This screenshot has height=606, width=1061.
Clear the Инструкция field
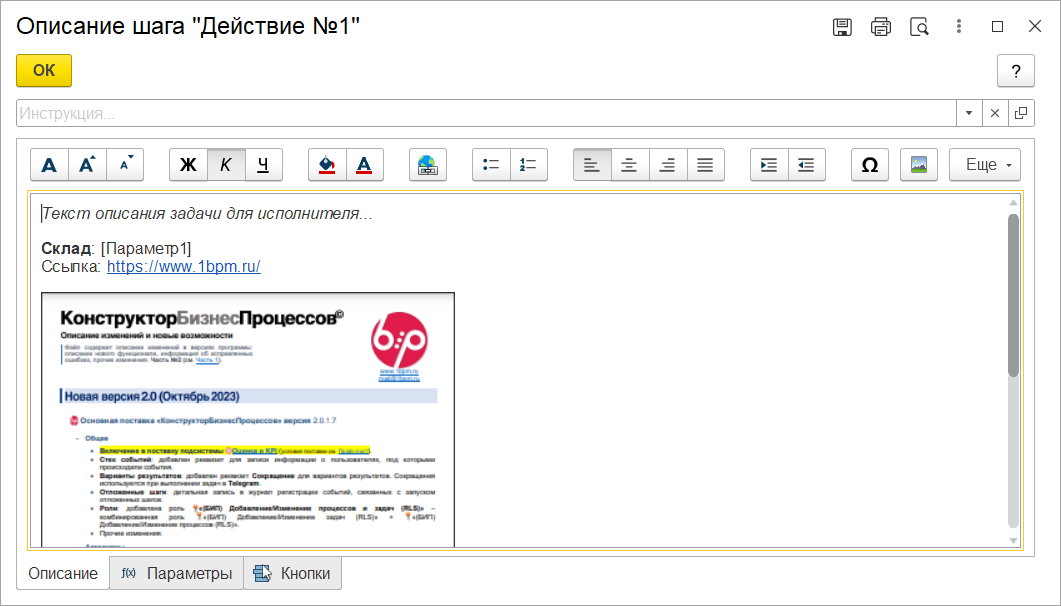pos(995,113)
